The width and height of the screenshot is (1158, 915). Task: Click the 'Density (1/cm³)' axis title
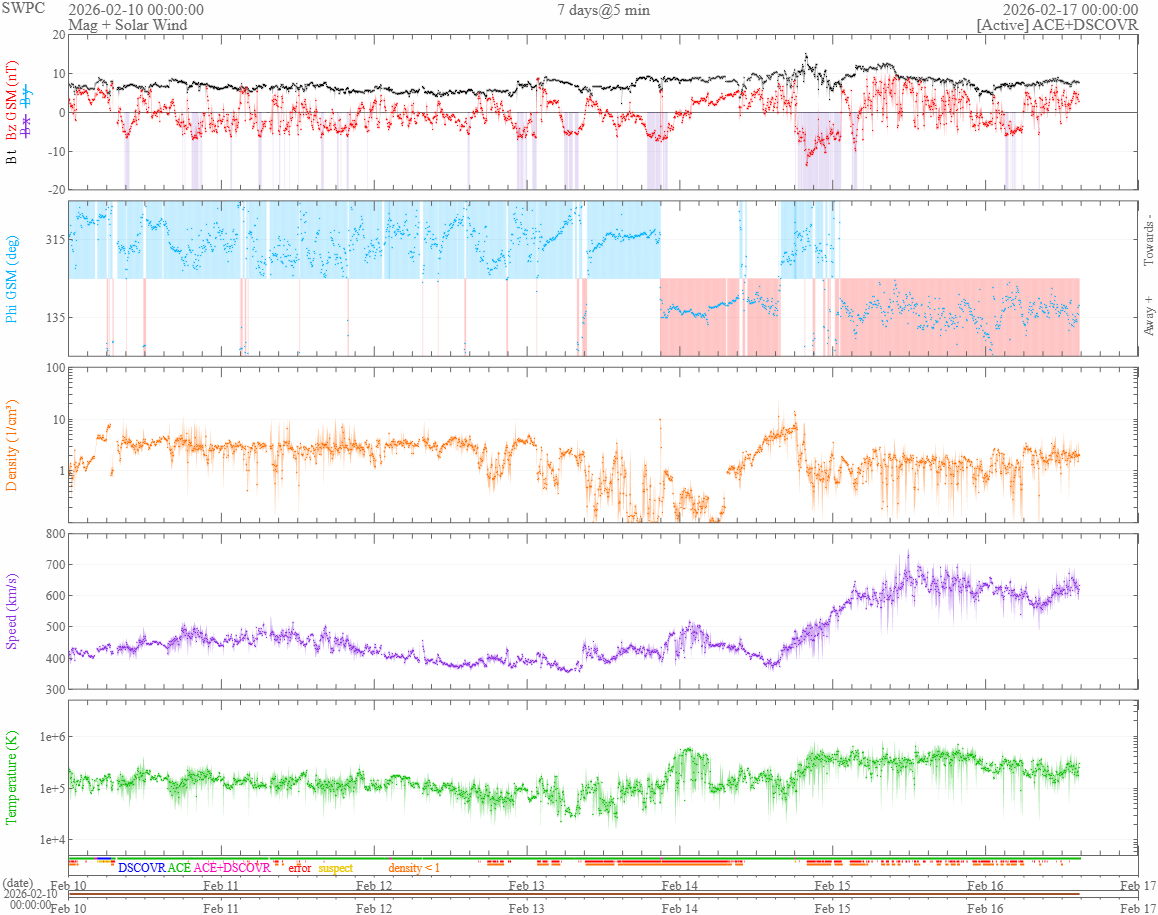(11, 445)
